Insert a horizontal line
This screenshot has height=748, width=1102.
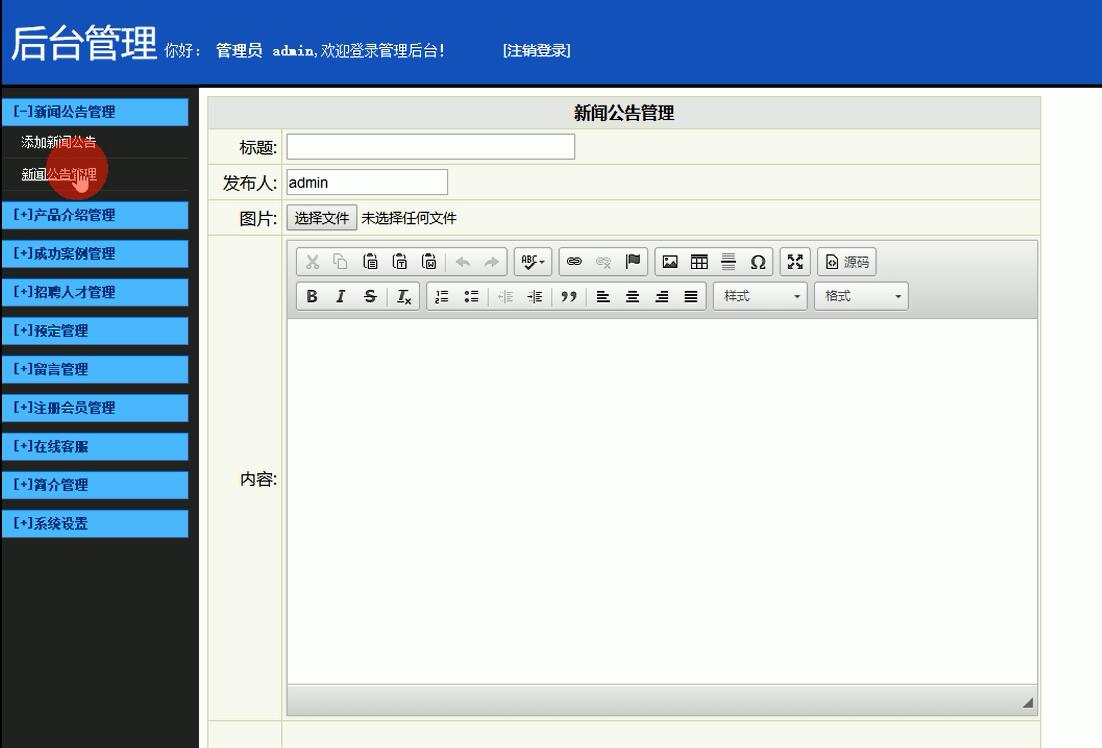pos(729,262)
